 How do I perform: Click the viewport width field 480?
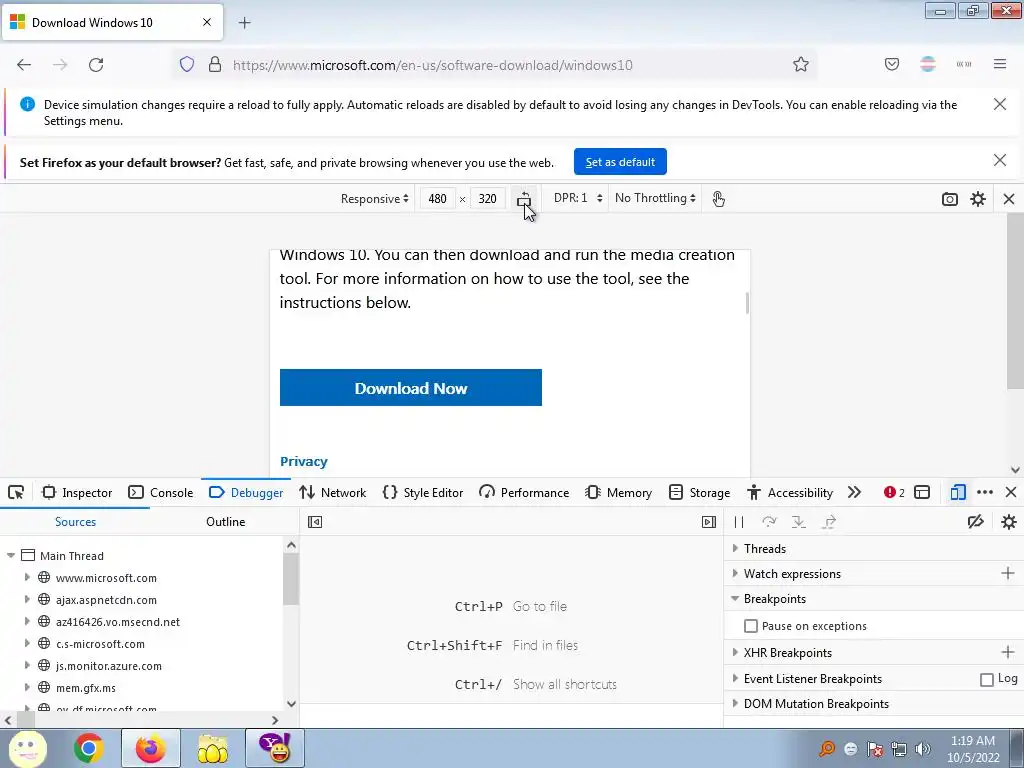coord(438,199)
